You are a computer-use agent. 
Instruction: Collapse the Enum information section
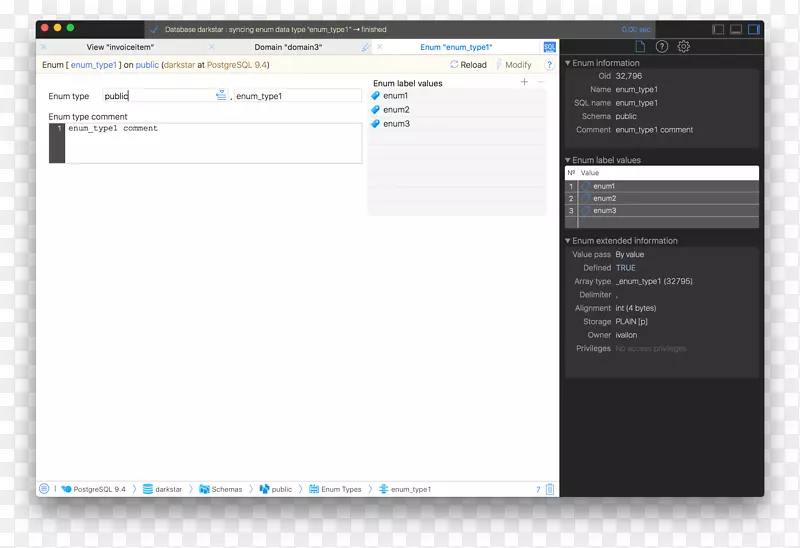568,63
